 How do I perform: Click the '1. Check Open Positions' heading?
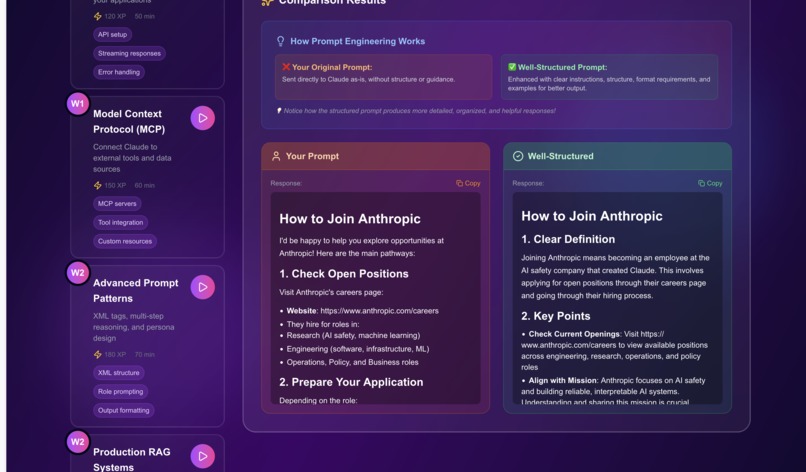344,274
